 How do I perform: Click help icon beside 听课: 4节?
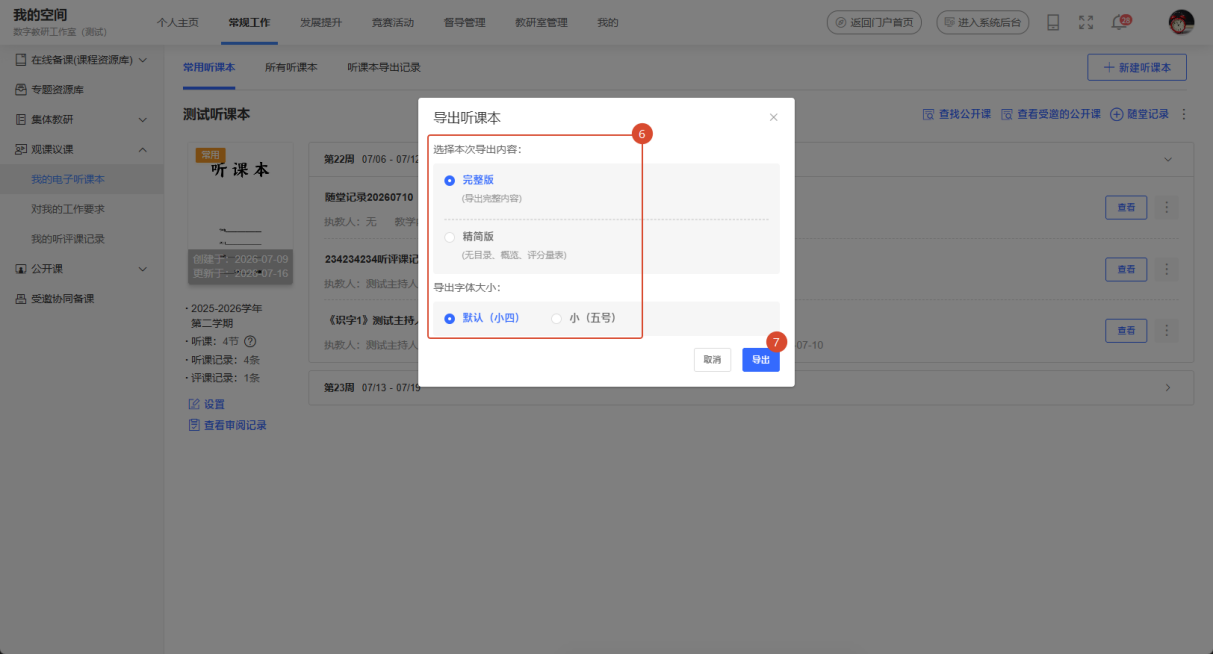[250, 341]
